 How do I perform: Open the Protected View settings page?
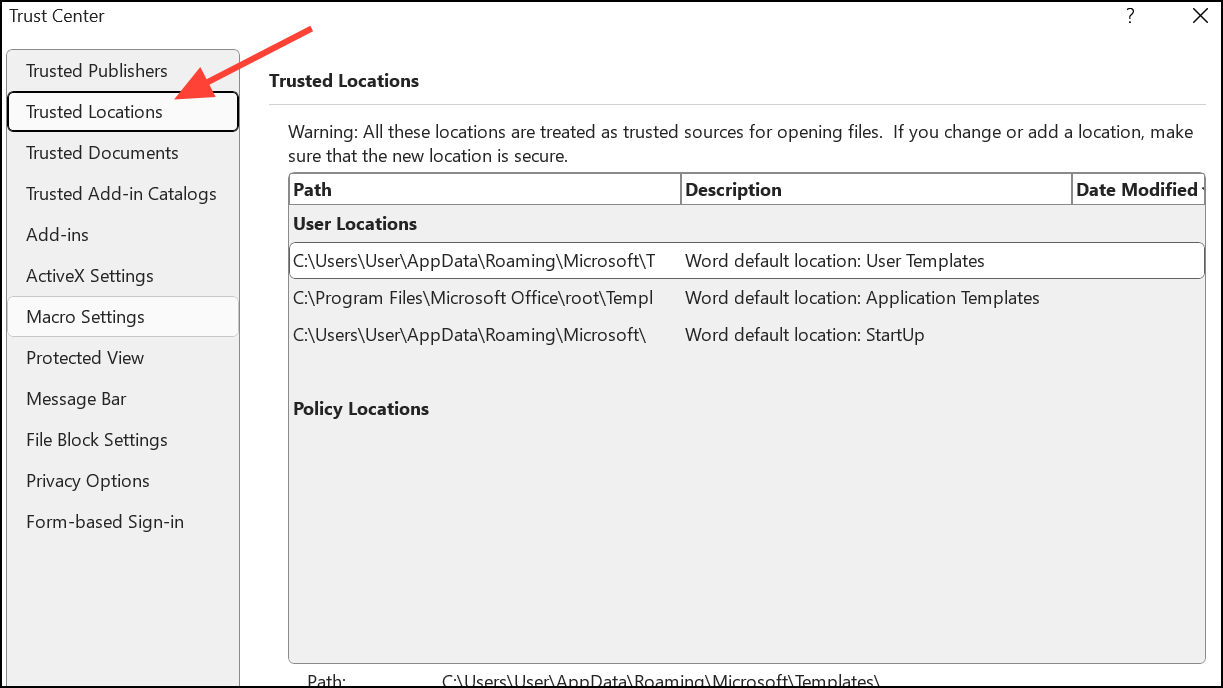85,357
